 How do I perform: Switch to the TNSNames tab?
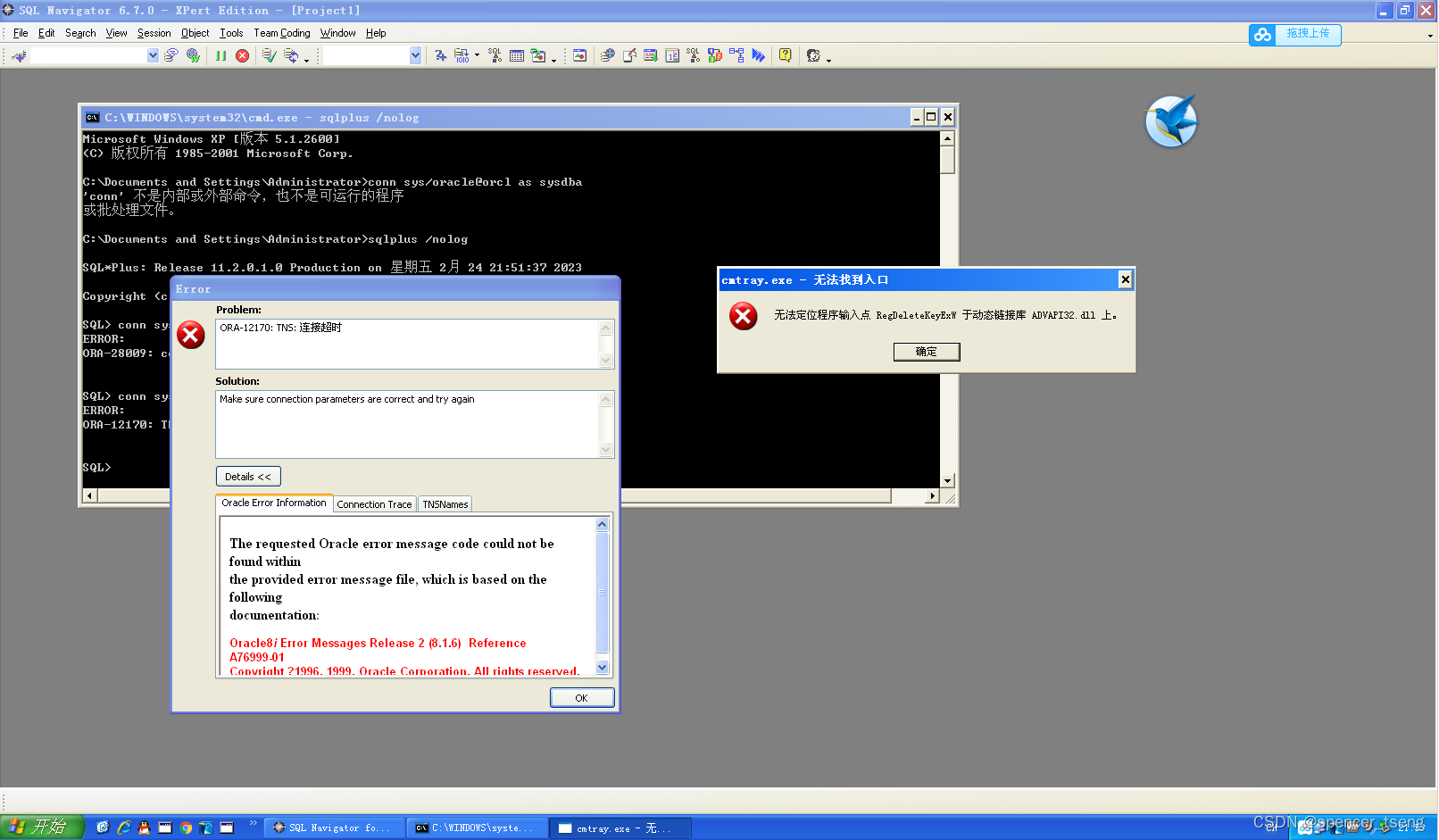click(x=445, y=504)
